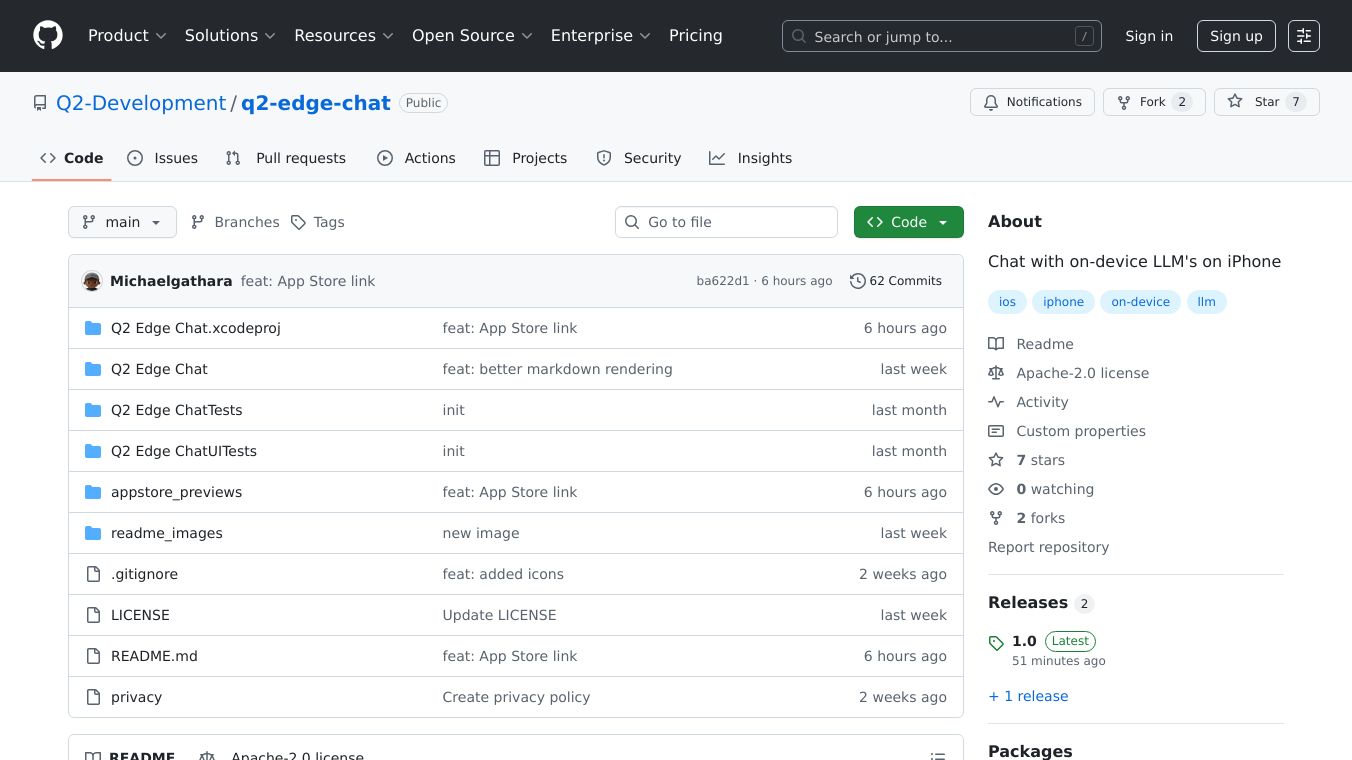Expand the green Code dropdown
Image resolution: width=1352 pixels, height=760 pixels.
click(908, 222)
